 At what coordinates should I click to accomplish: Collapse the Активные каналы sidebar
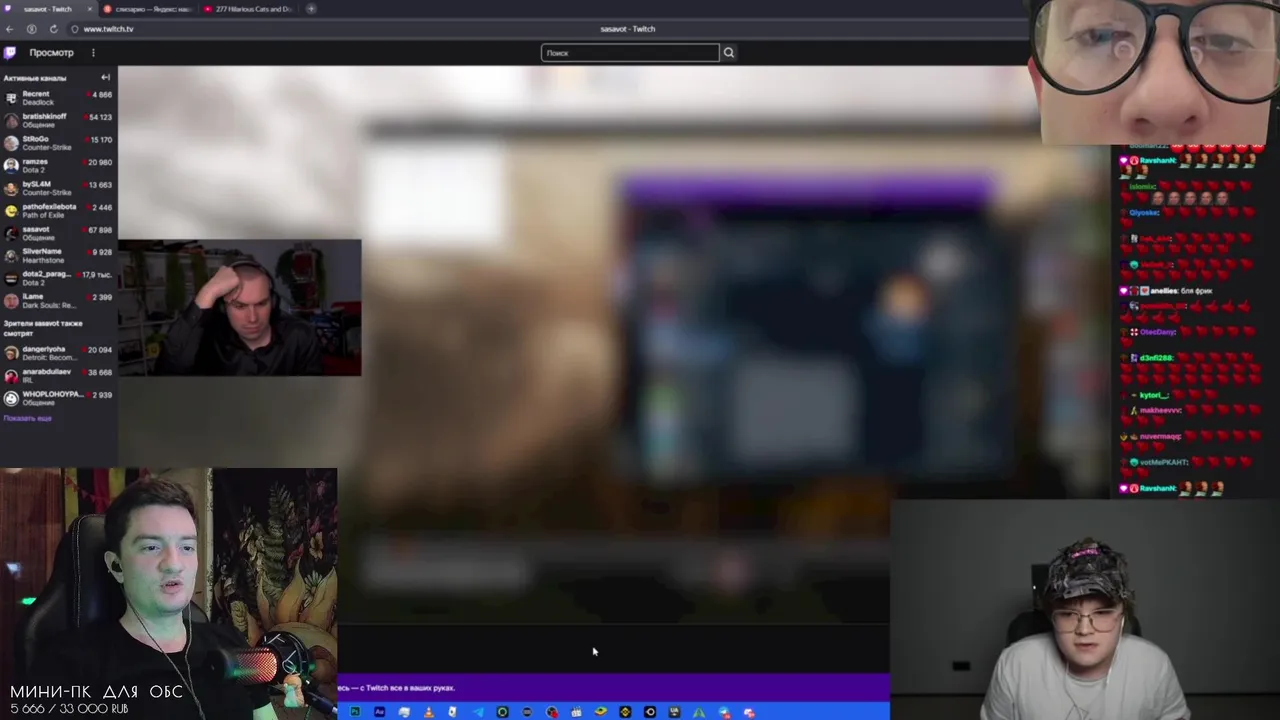point(105,77)
